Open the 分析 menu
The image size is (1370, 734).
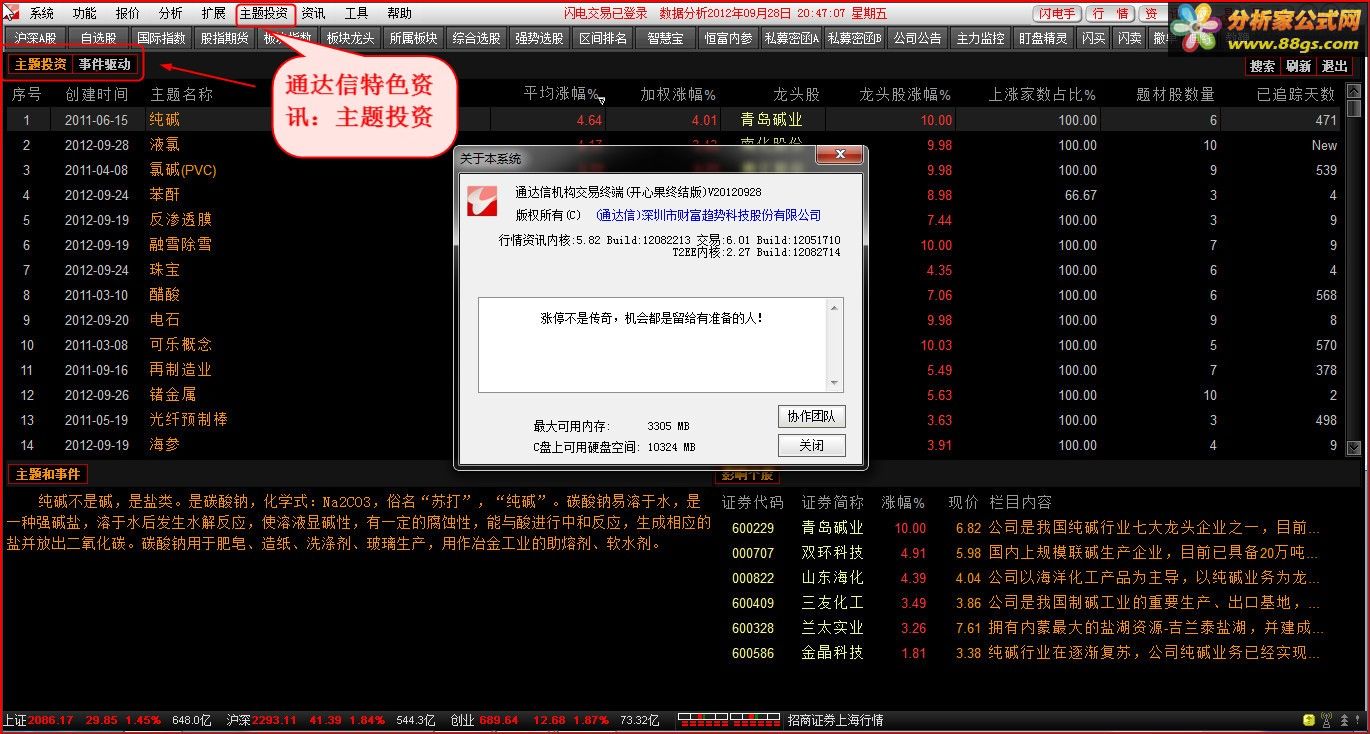[171, 13]
